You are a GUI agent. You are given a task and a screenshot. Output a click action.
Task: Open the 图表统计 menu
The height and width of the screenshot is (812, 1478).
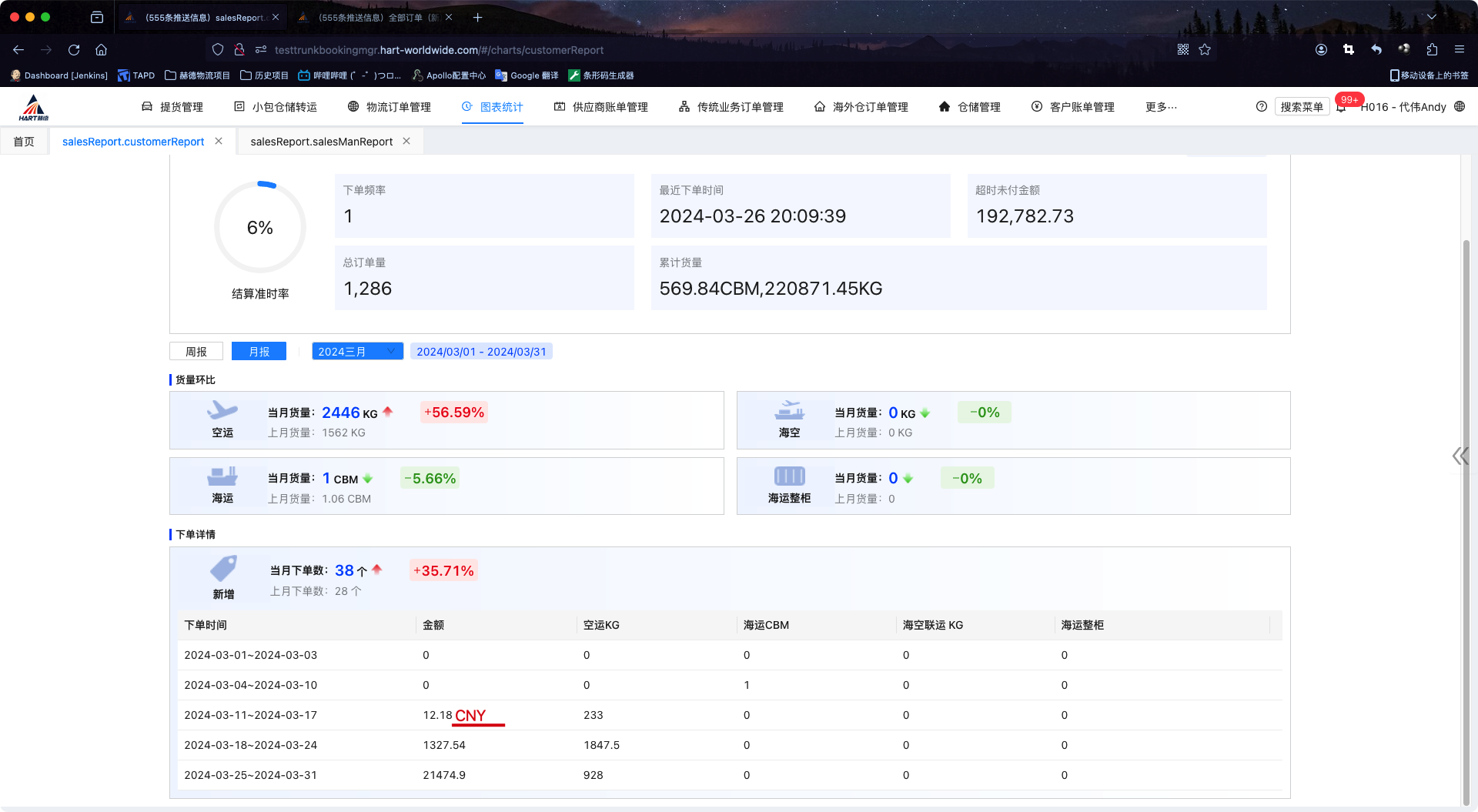[x=493, y=107]
